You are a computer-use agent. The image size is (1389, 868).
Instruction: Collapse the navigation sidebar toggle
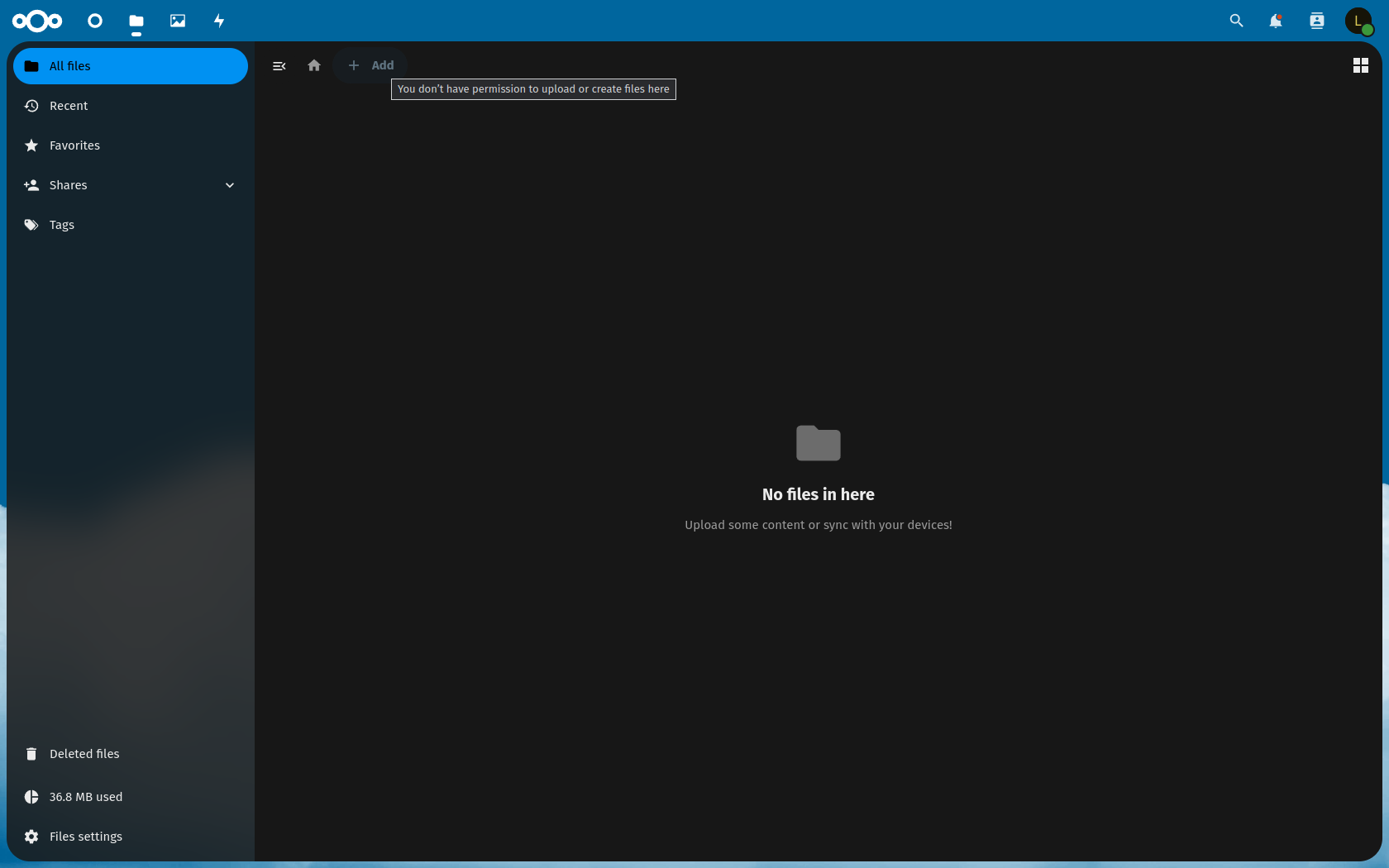coord(279,65)
